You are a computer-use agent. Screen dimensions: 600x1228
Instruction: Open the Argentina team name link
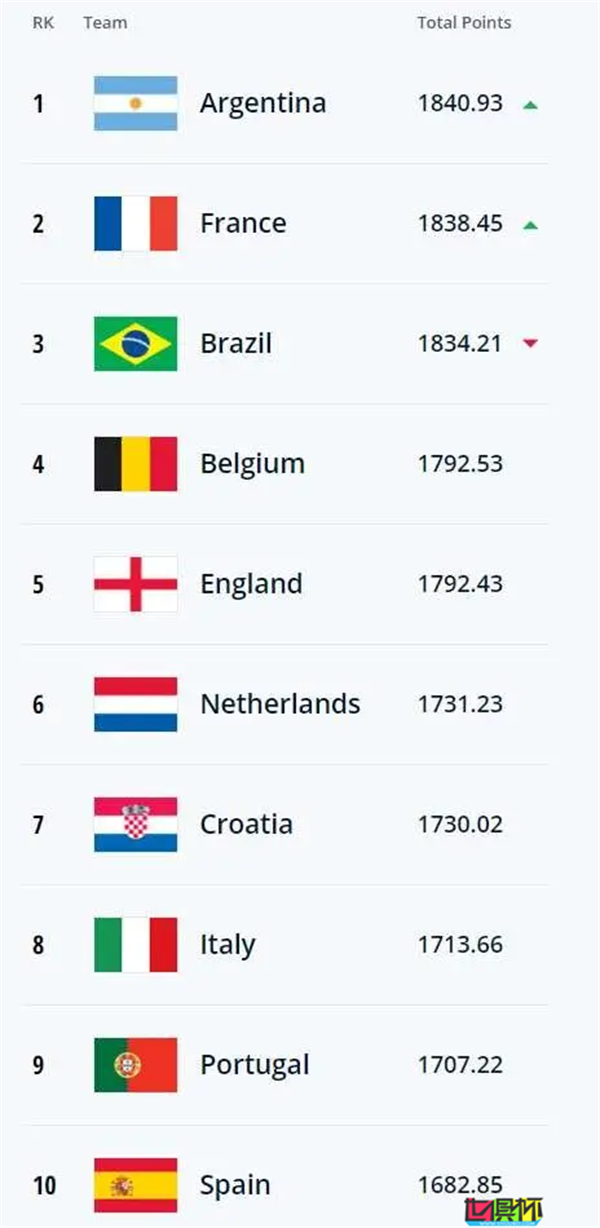[263, 104]
